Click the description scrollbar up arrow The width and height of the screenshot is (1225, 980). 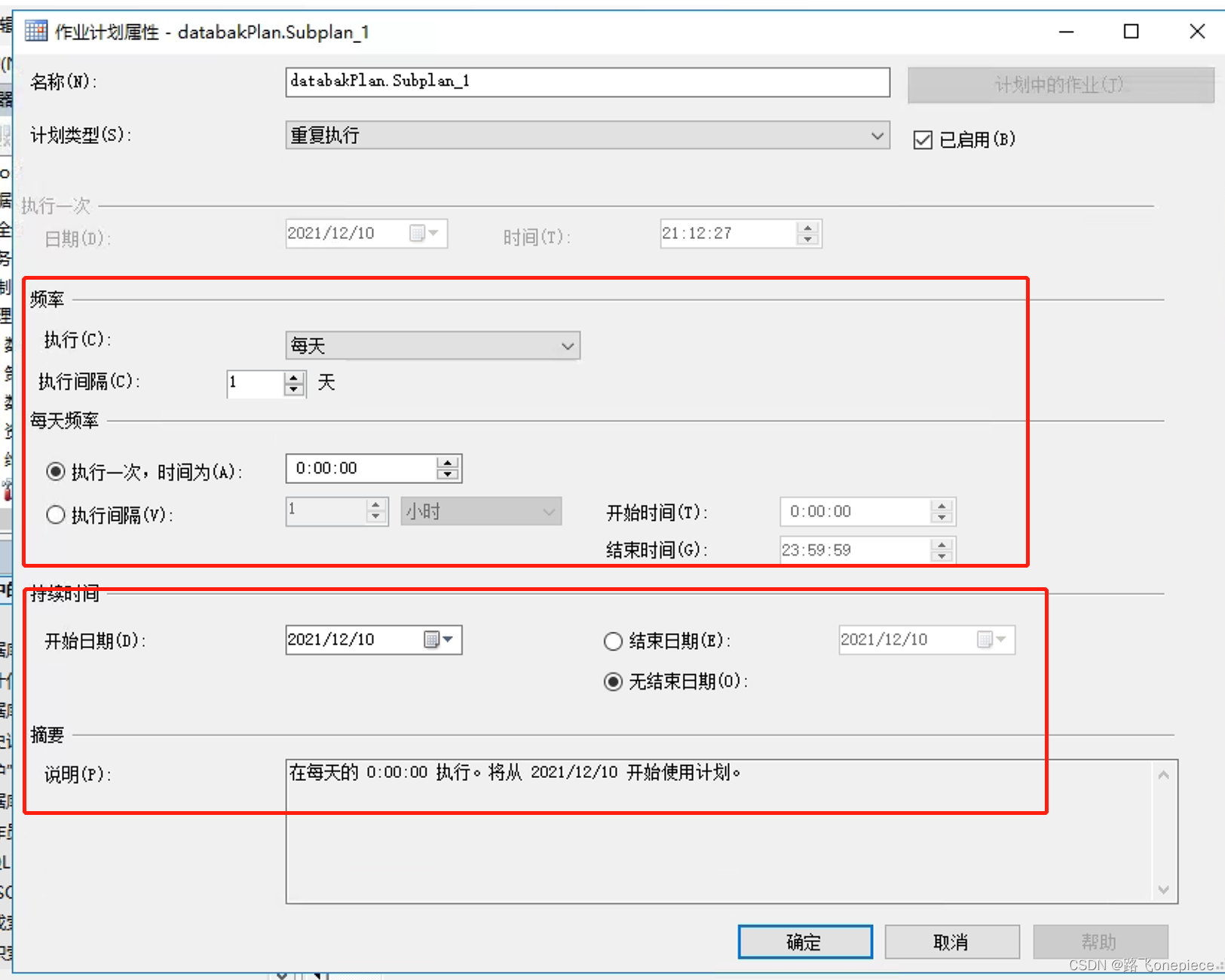pos(1164,776)
